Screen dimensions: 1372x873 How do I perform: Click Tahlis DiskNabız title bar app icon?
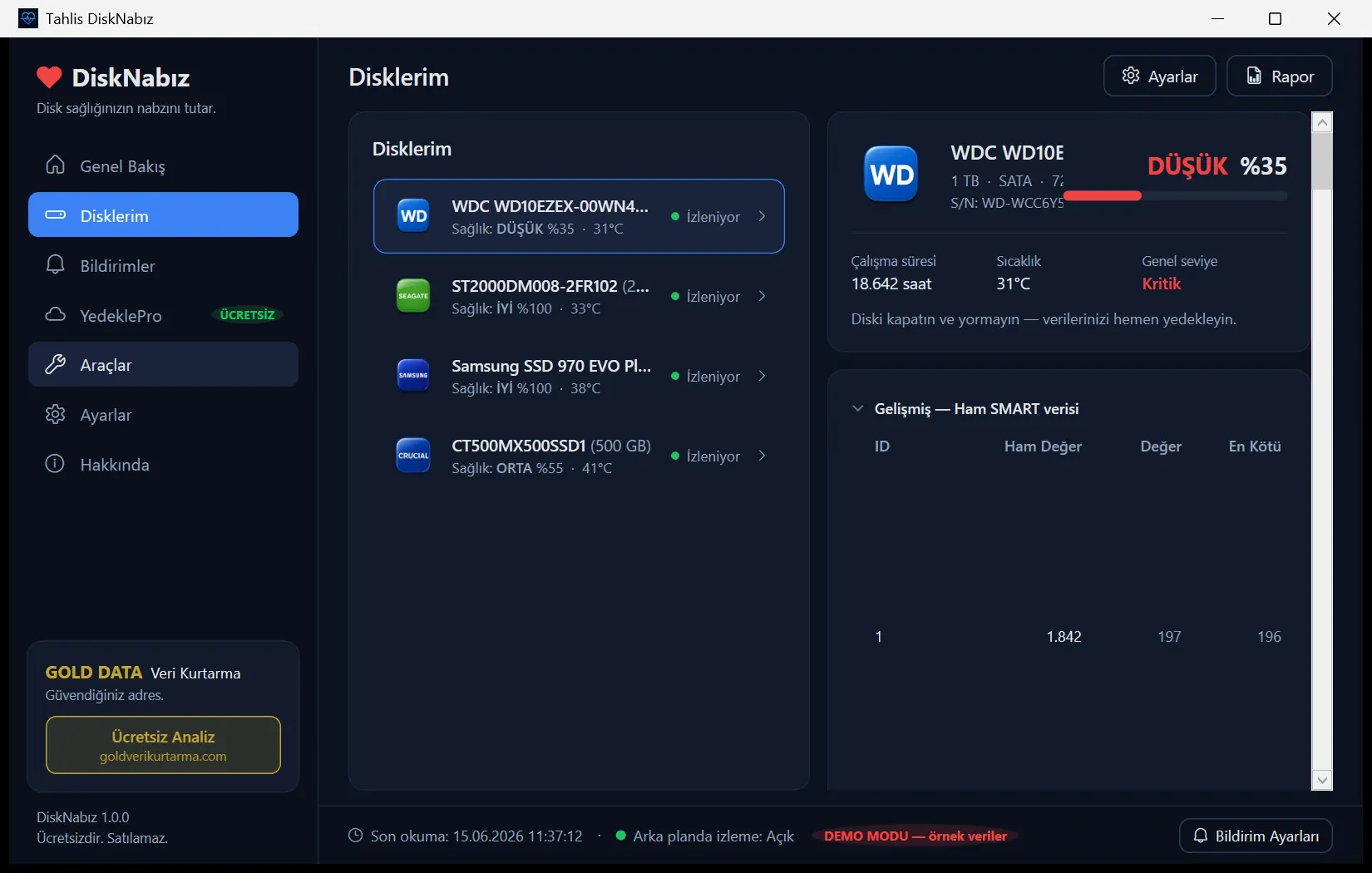pyautogui.click(x=27, y=18)
